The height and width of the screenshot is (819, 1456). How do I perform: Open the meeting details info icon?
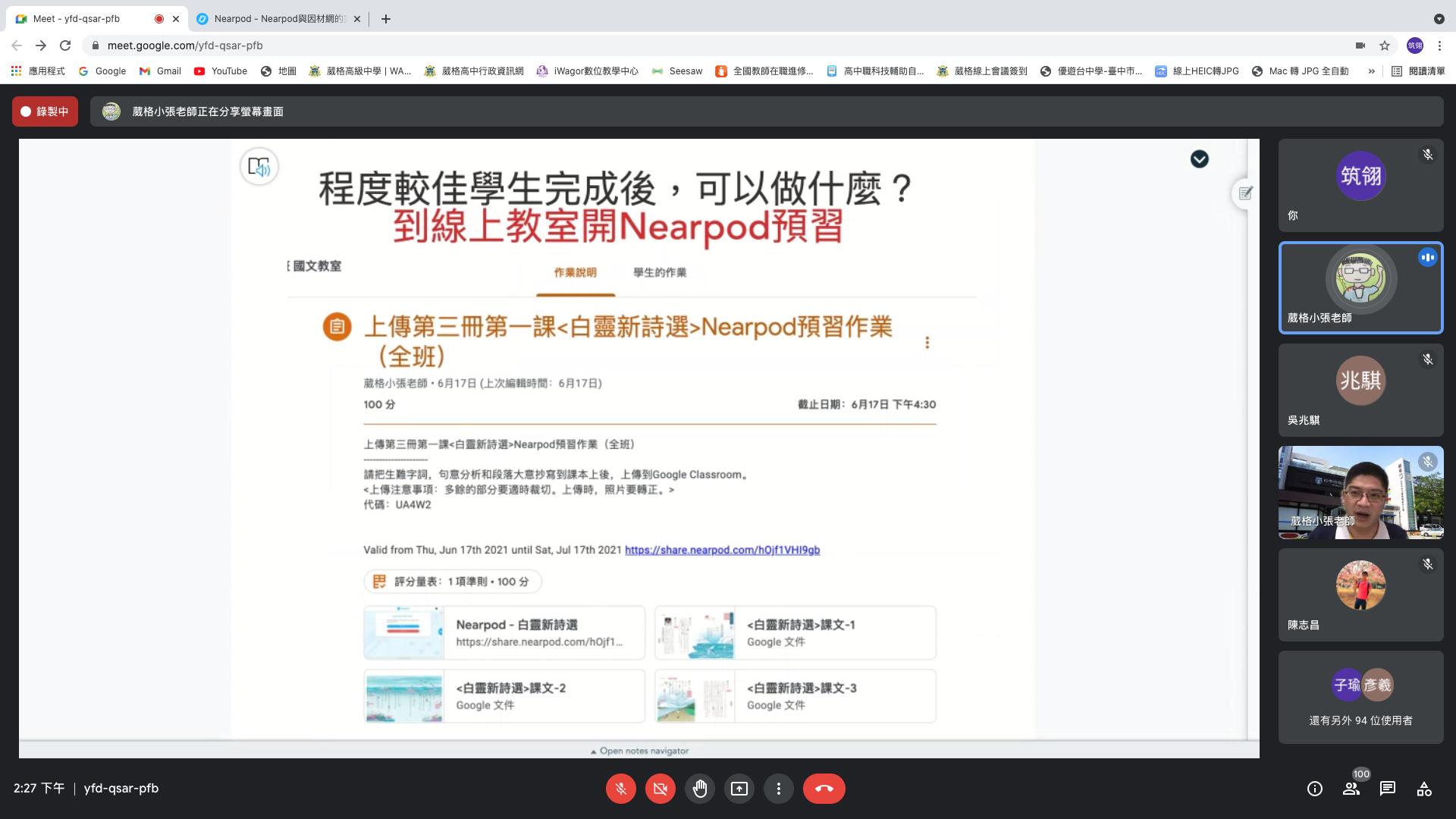click(x=1315, y=789)
